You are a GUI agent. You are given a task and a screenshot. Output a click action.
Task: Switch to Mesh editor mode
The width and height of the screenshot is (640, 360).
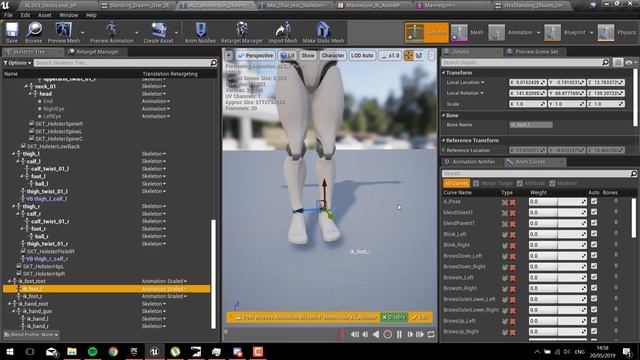point(467,33)
